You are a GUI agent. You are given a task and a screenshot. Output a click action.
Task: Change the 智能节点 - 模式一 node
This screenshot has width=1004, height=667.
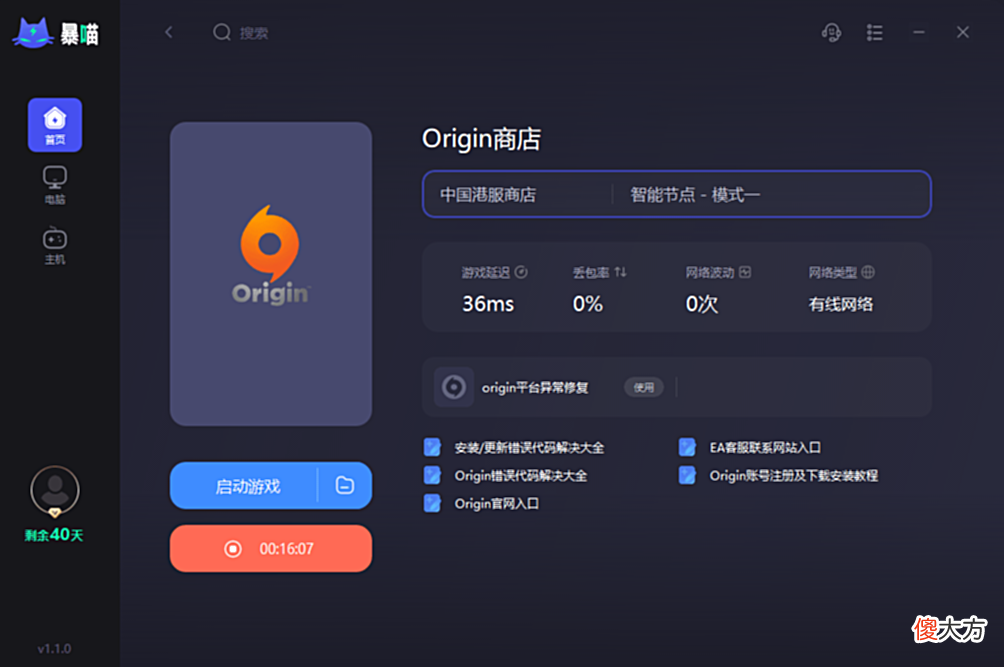point(695,195)
